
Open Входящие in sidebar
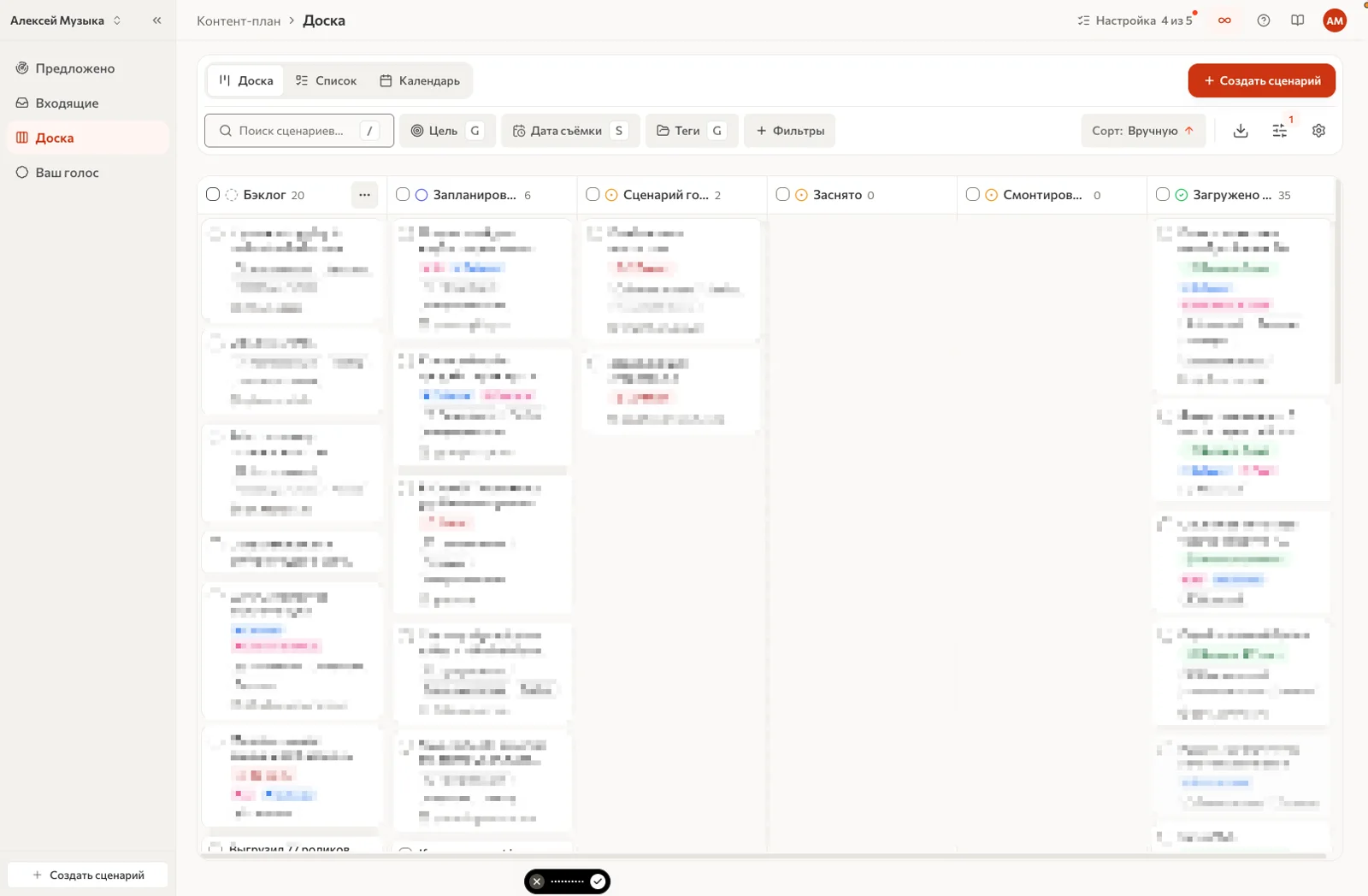pyautogui.click(x=88, y=103)
